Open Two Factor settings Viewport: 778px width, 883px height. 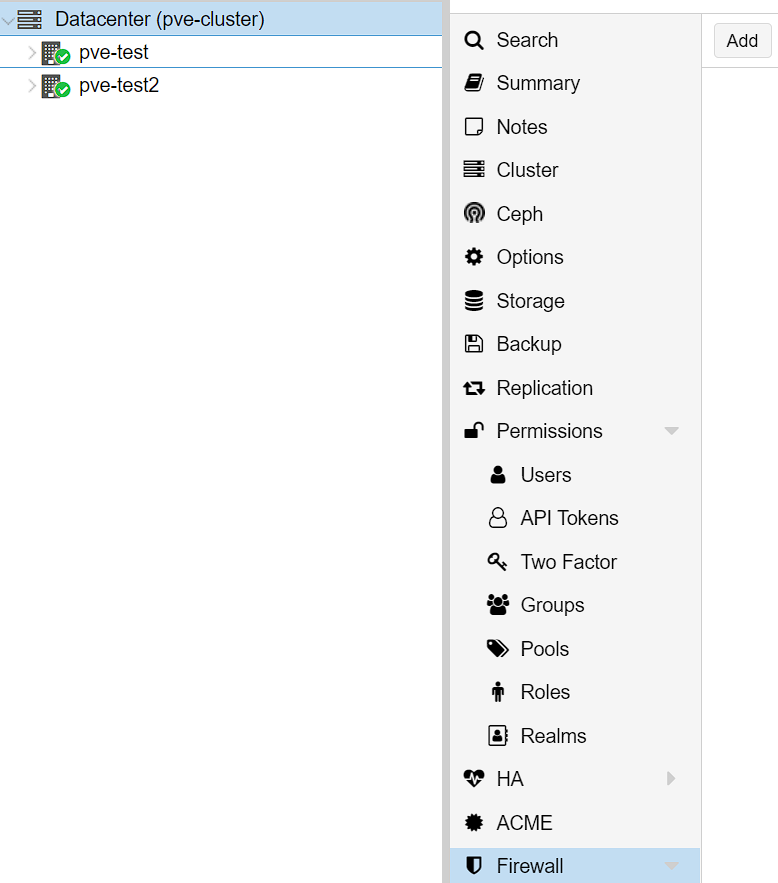coord(569,562)
